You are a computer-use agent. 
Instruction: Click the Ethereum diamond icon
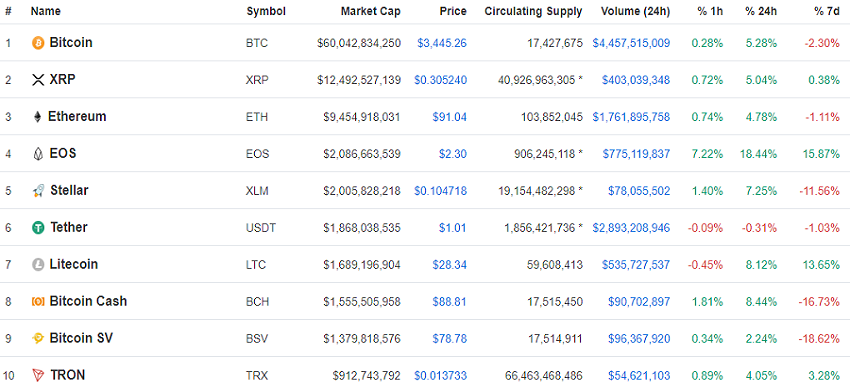[x=37, y=117]
